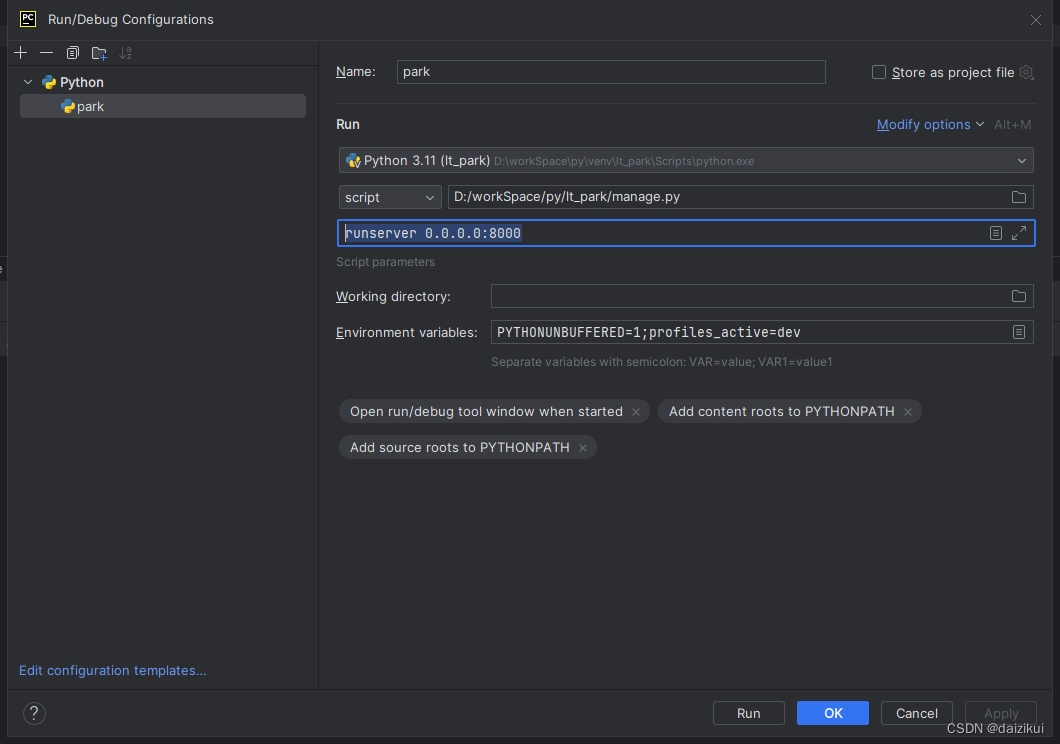Open help with the question mark icon
1060x744 pixels.
[x=34, y=713]
